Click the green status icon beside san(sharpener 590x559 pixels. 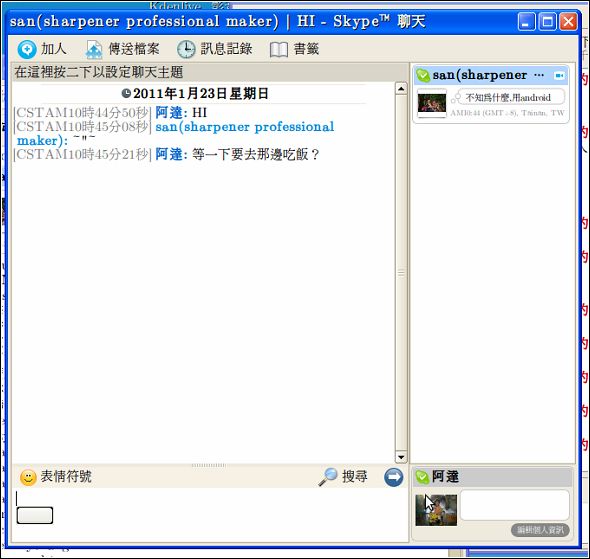pyautogui.click(x=423, y=76)
